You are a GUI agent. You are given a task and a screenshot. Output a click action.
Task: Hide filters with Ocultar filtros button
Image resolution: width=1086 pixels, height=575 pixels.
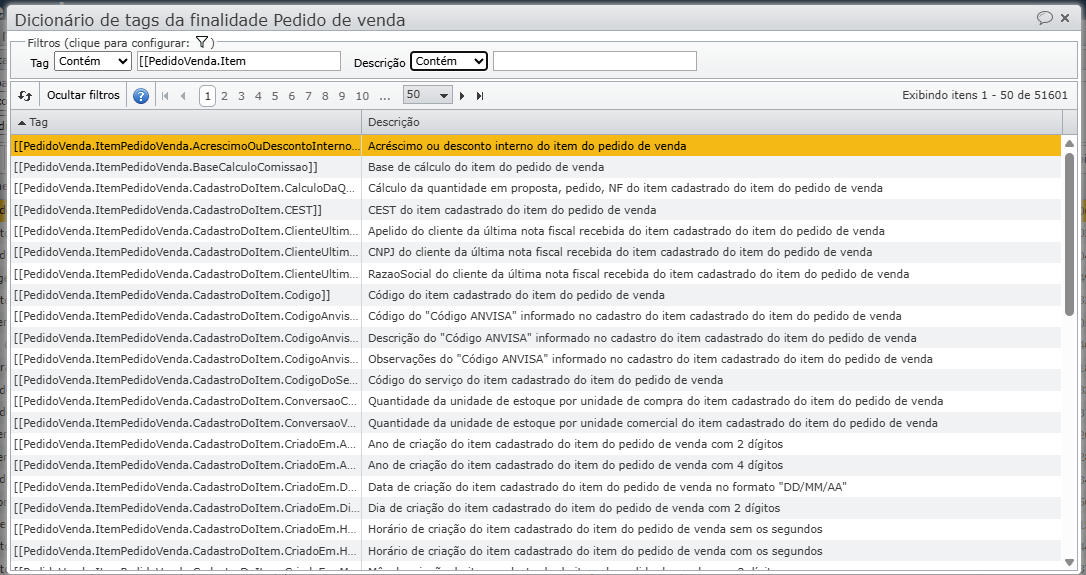click(83, 96)
